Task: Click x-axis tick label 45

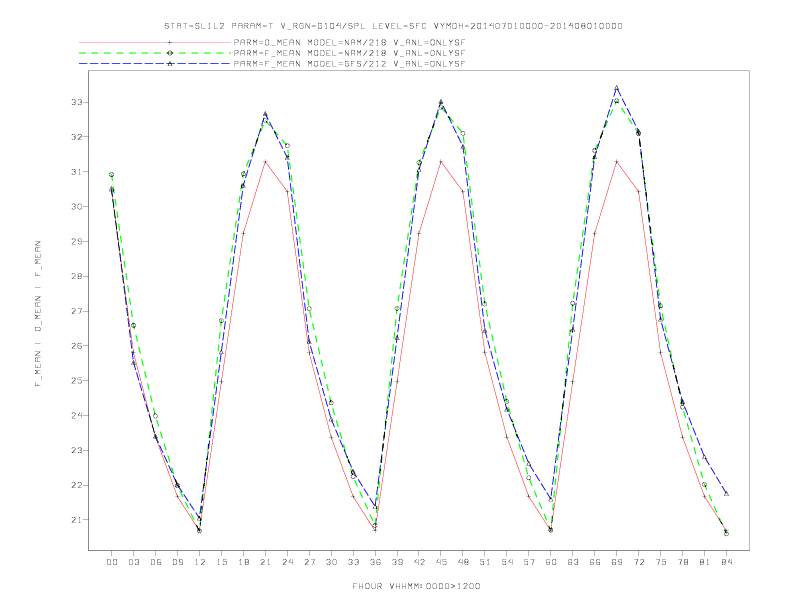Action: click(x=441, y=562)
